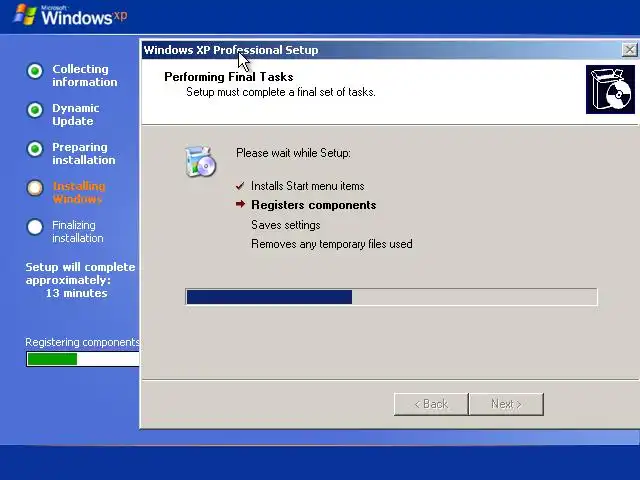Click the orange 'Installing Windows' label
This screenshot has height=480, width=640.
tap(79, 193)
